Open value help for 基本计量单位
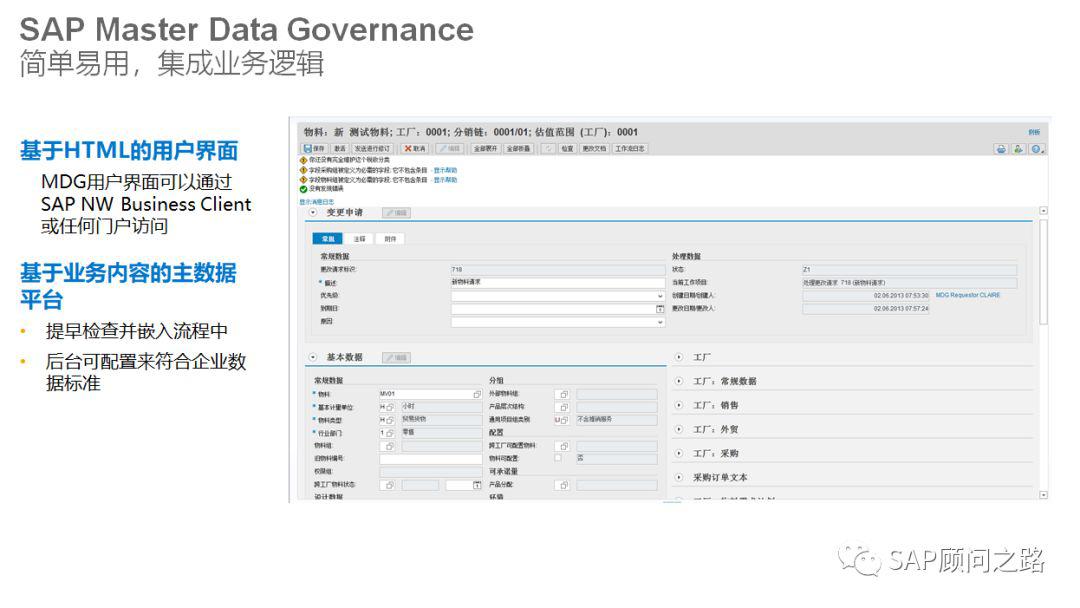1080x608 pixels. [x=390, y=407]
